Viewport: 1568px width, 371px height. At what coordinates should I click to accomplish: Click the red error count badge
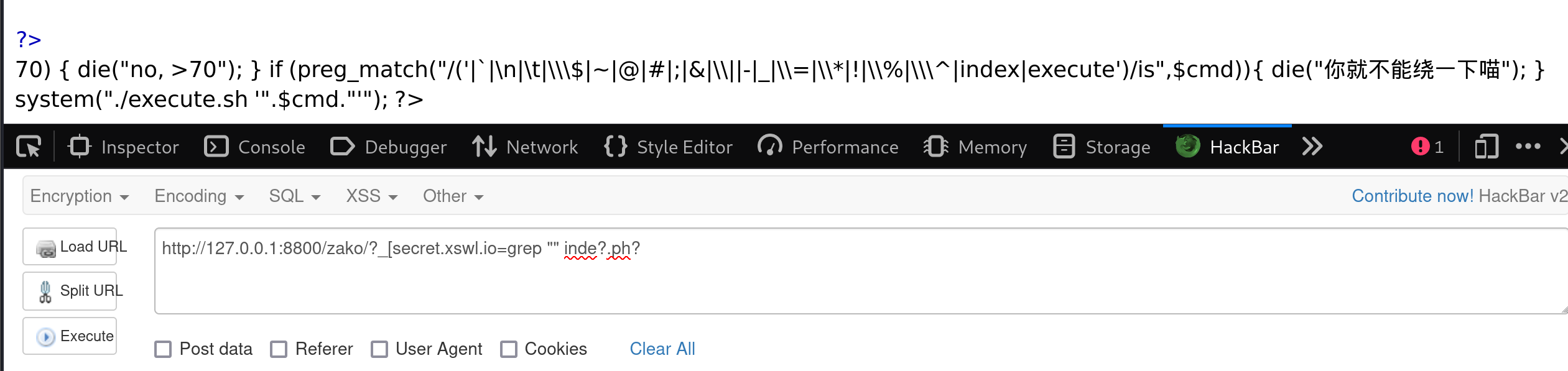point(1427,147)
